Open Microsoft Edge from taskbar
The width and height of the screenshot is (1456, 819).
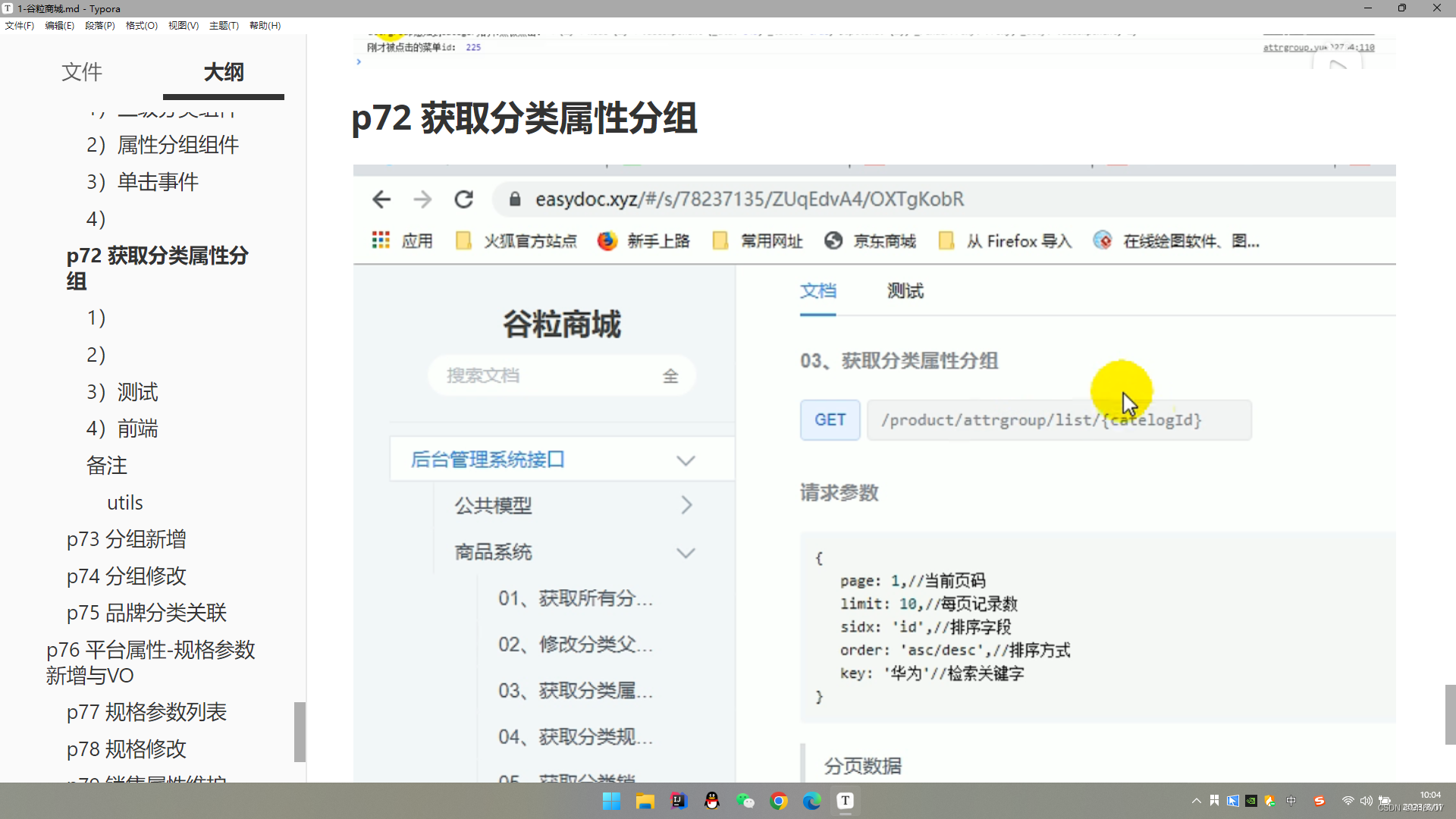click(812, 801)
